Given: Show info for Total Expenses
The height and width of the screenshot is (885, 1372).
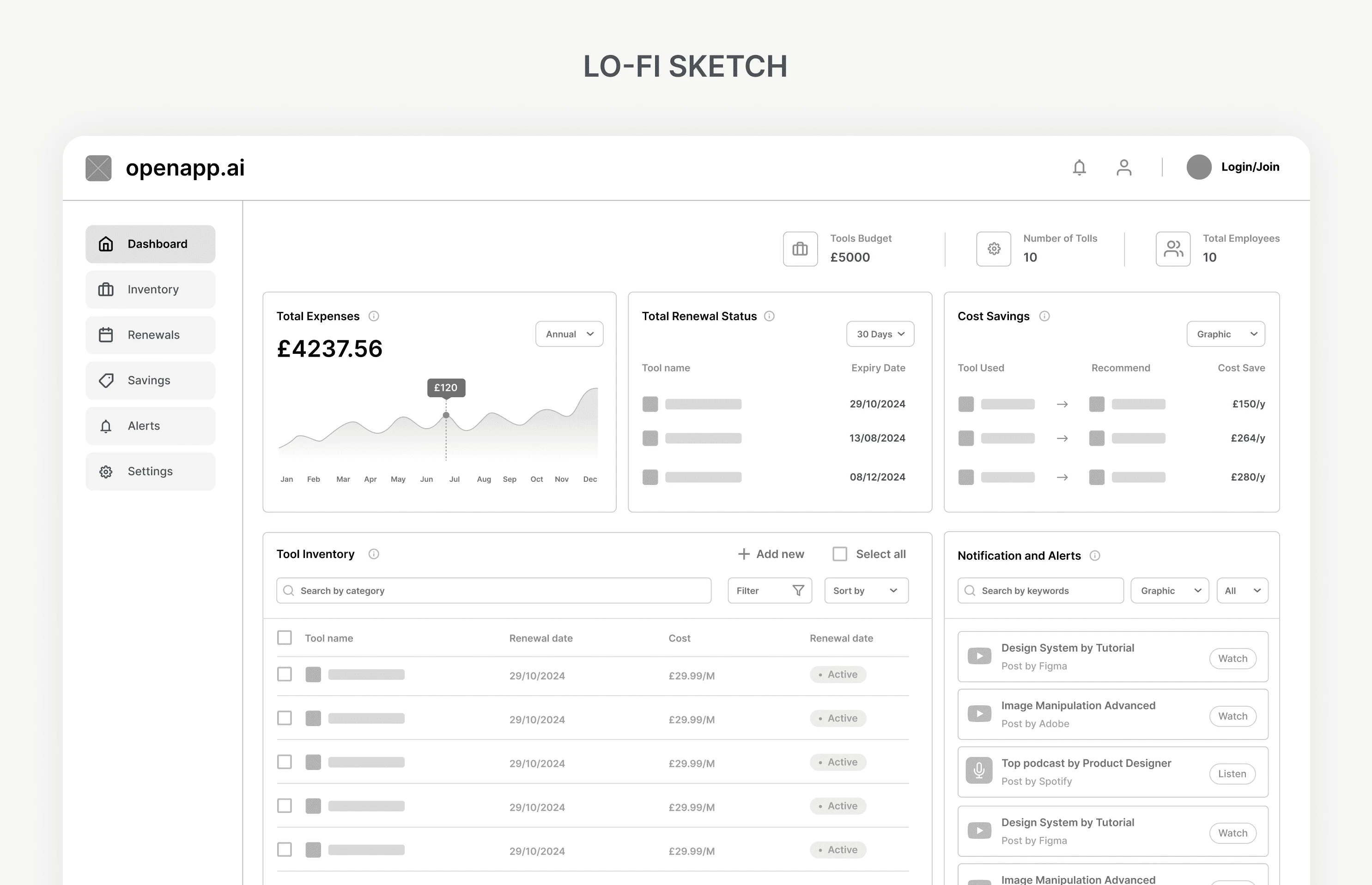Looking at the screenshot, I should click(374, 316).
